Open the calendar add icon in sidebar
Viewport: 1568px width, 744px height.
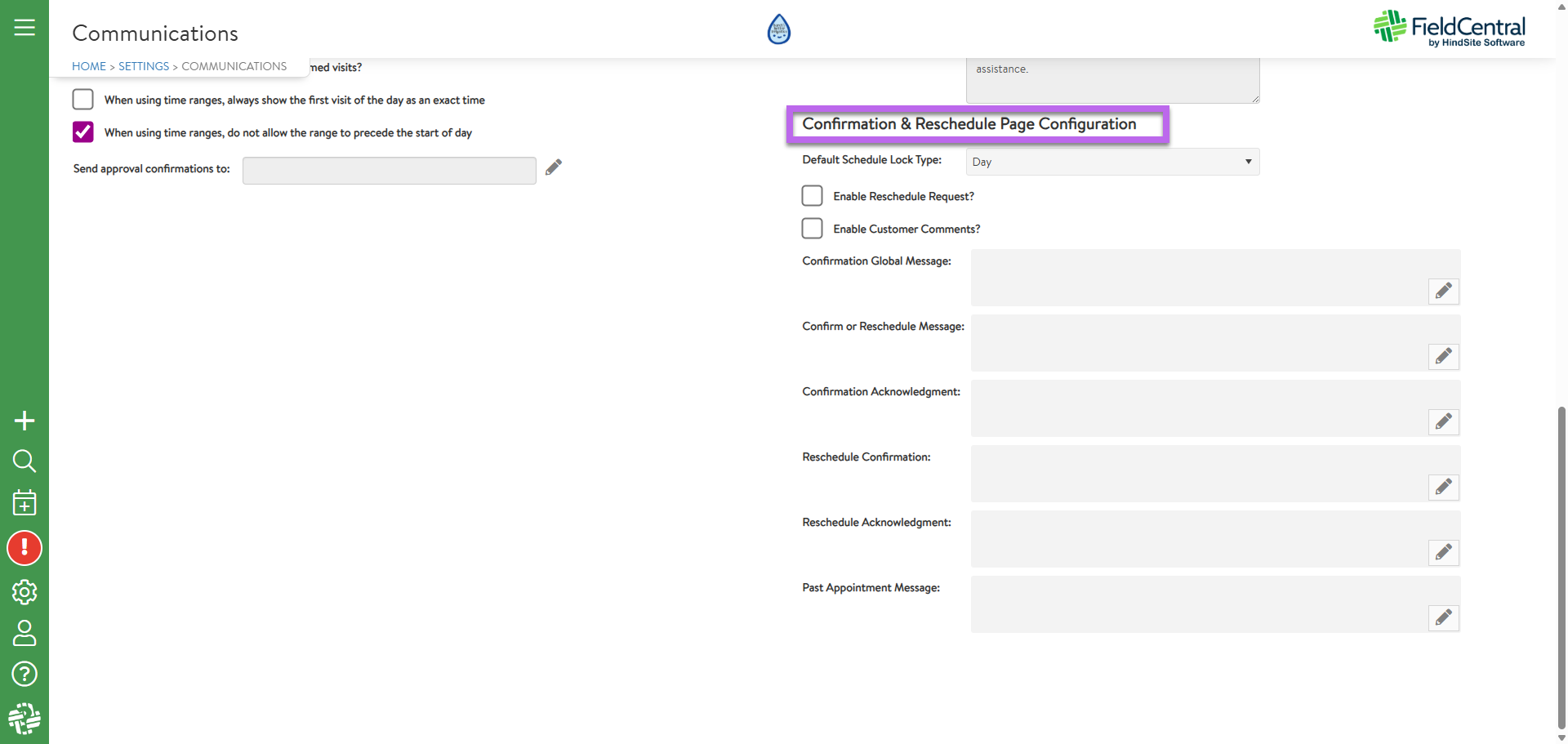(x=24, y=502)
